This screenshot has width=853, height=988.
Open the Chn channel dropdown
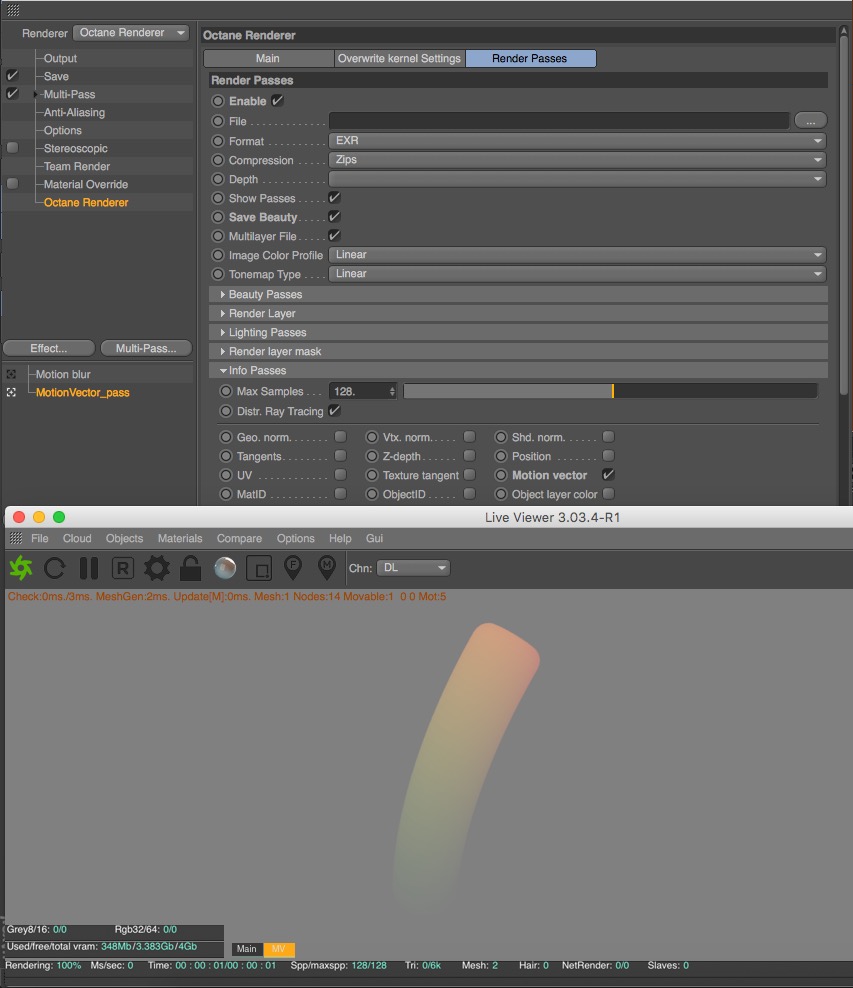(413, 568)
